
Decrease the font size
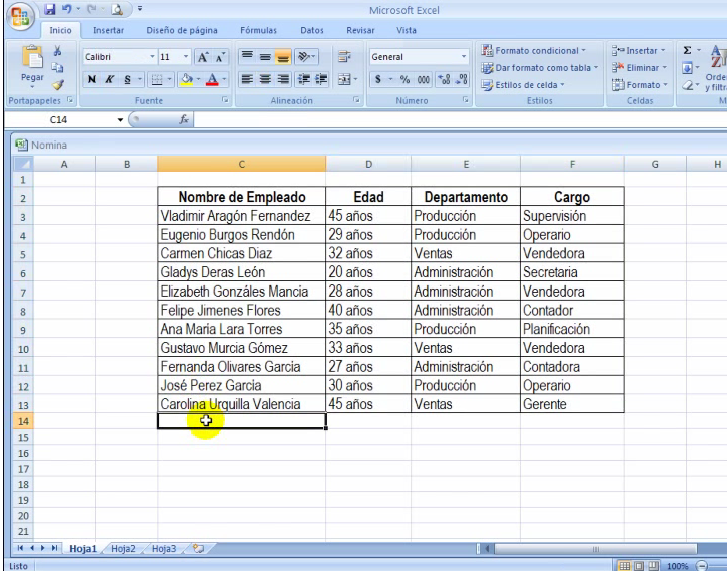pyautogui.click(x=220, y=57)
